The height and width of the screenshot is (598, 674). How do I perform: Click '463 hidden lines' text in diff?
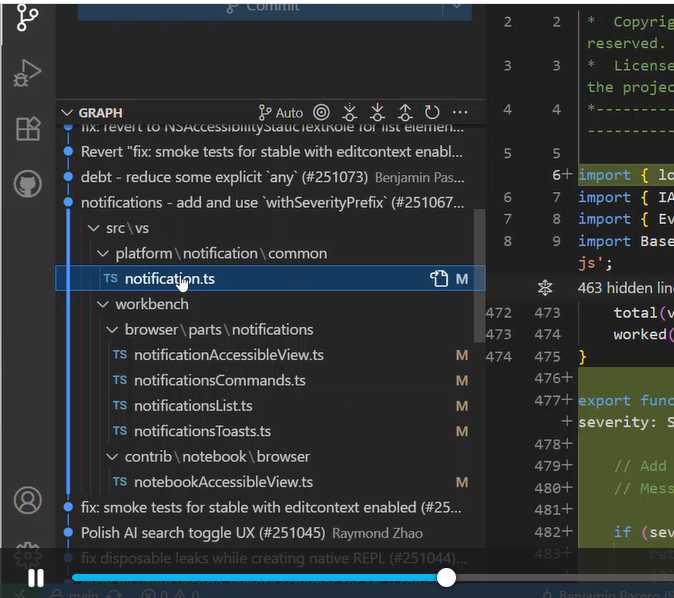click(x=625, y=288)
